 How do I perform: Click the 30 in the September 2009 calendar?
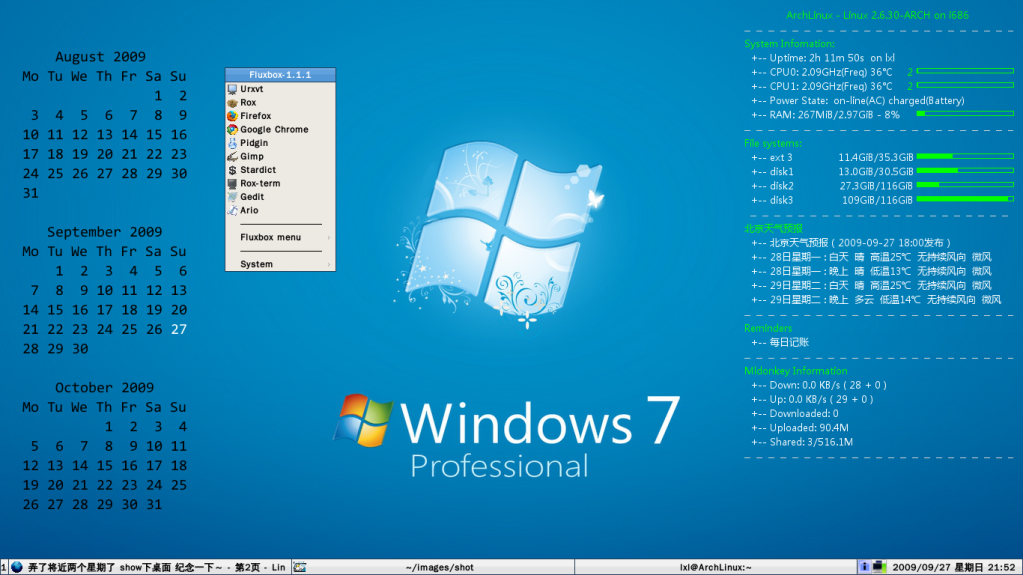[80, 349]
